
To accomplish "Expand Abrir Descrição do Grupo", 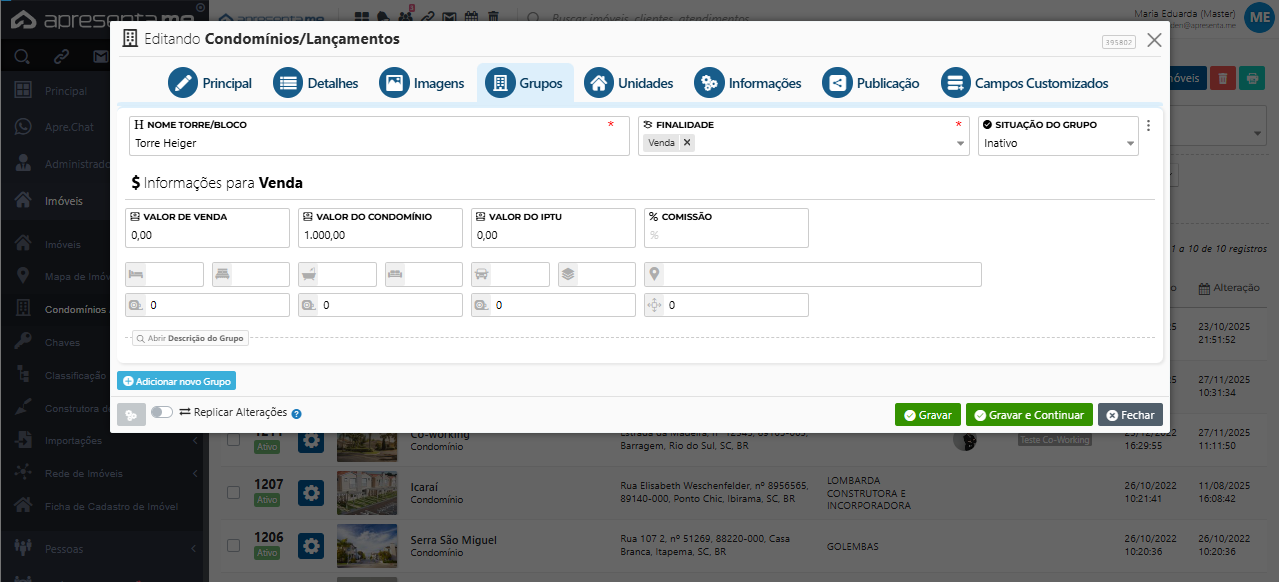I will (190, 339).
